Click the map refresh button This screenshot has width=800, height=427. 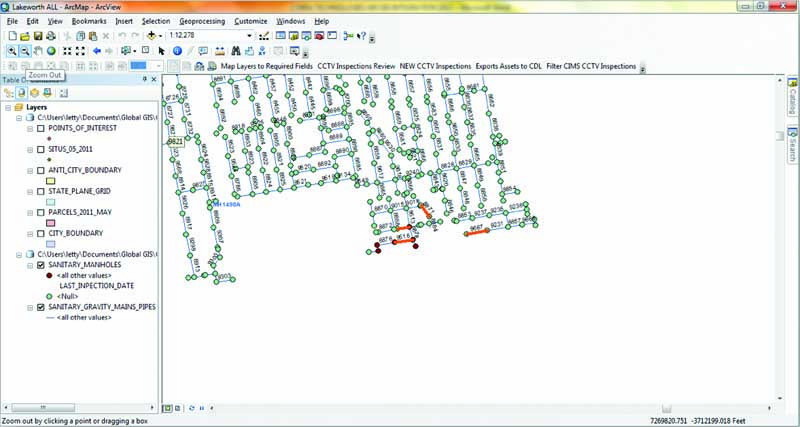click(x=191, y=408)
